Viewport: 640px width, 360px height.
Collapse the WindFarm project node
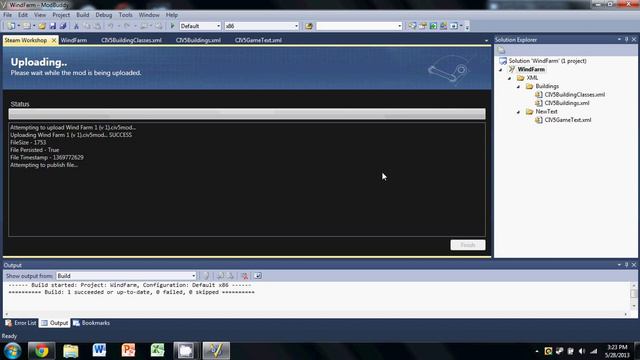coord(500,70)
